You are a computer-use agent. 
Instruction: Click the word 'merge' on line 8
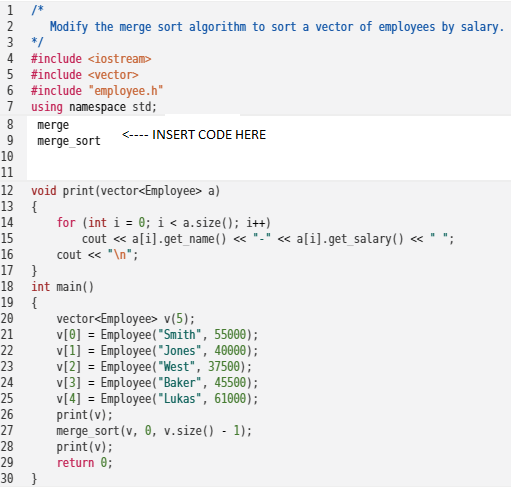click(53, 125)
